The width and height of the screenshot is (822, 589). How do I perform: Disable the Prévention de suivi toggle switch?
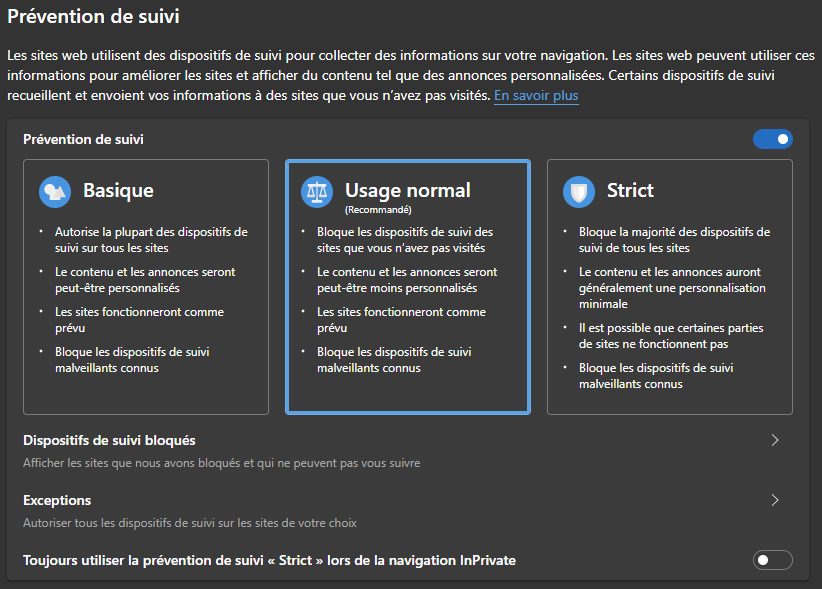point(772,139)
